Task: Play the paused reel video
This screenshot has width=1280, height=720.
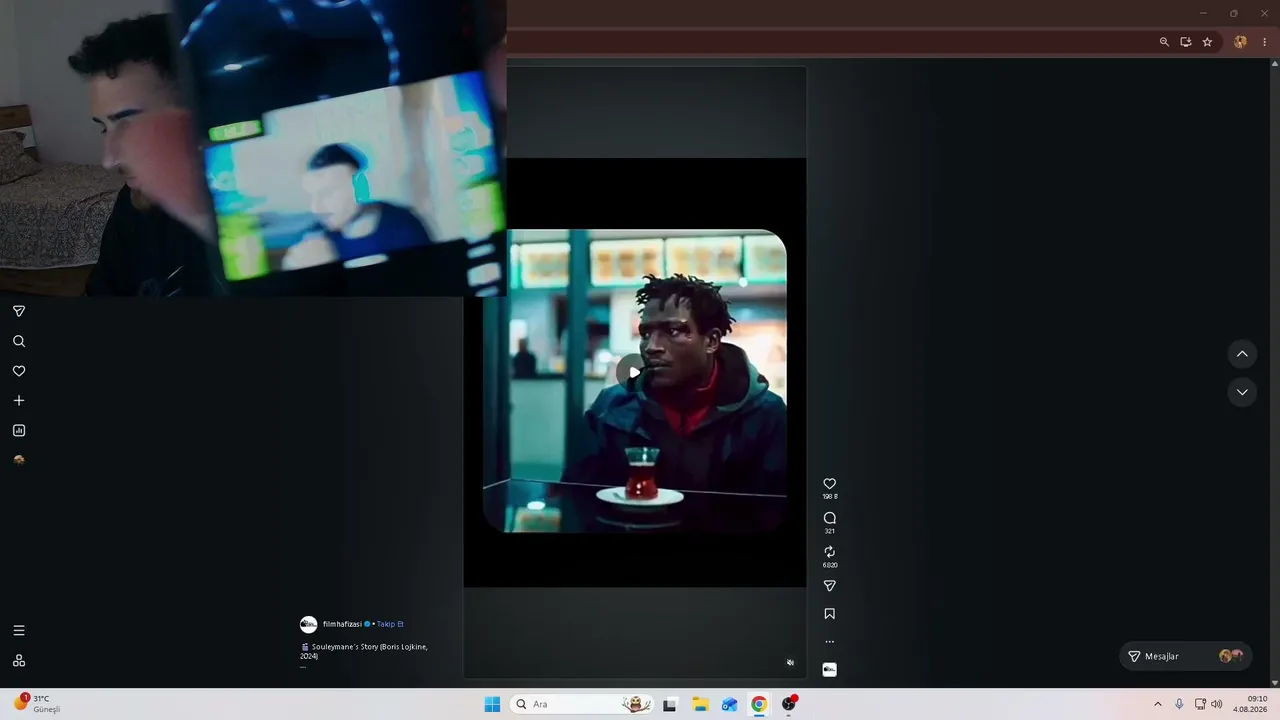Action: (633, 372)
